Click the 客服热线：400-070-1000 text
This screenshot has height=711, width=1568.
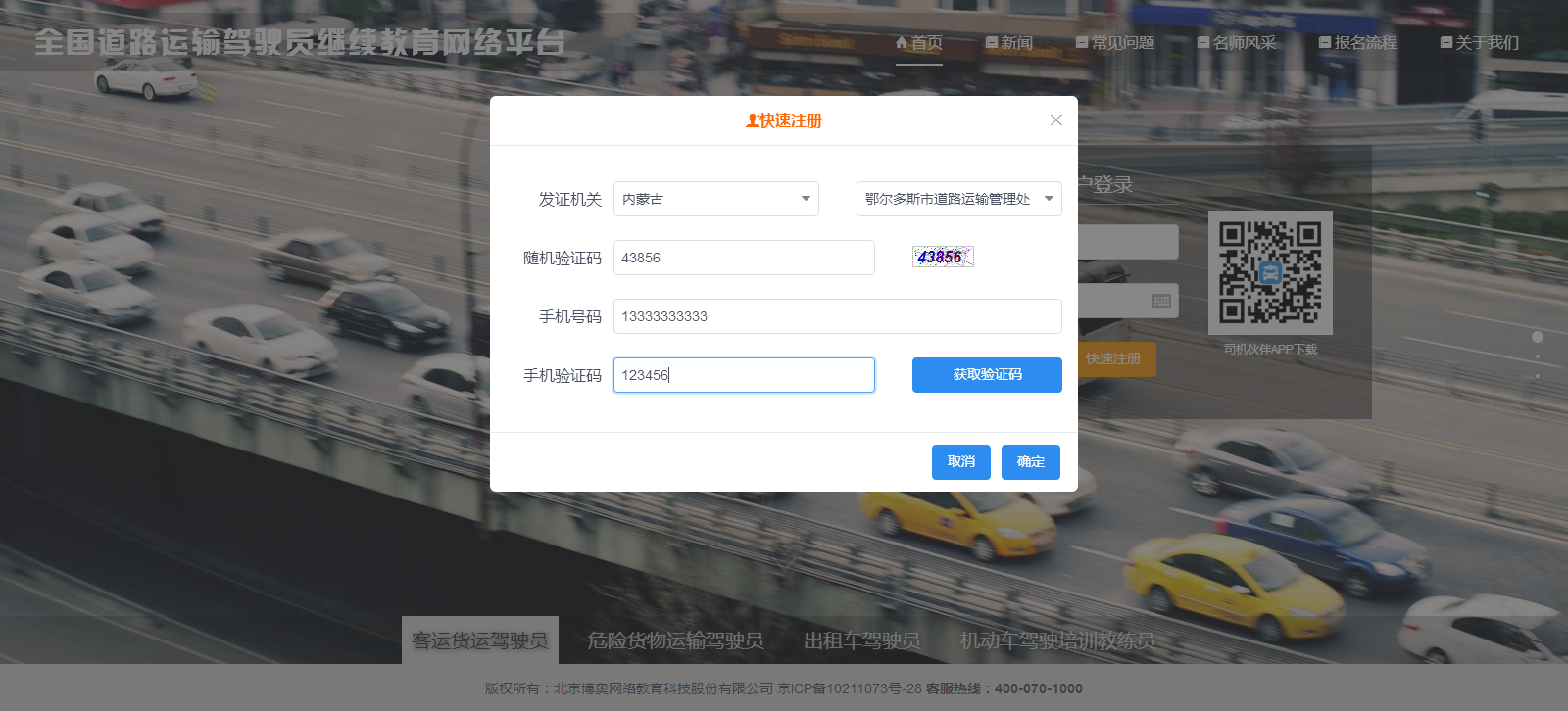click(x=1004, y=688)
